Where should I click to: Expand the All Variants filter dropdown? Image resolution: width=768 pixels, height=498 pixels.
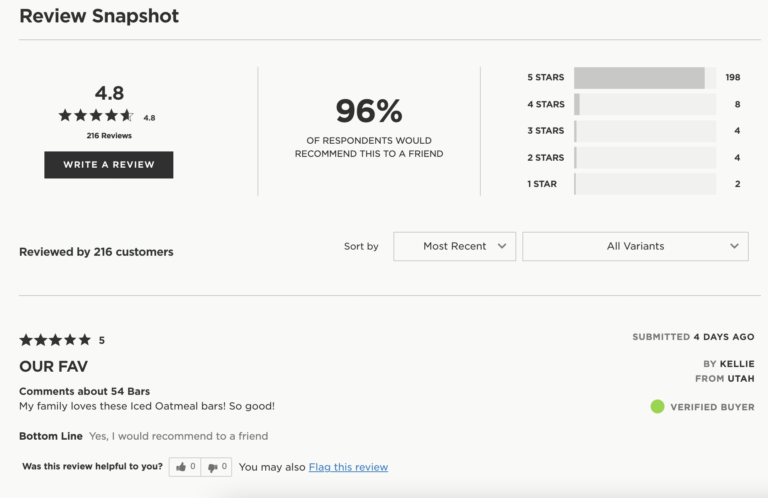[635, 246]
